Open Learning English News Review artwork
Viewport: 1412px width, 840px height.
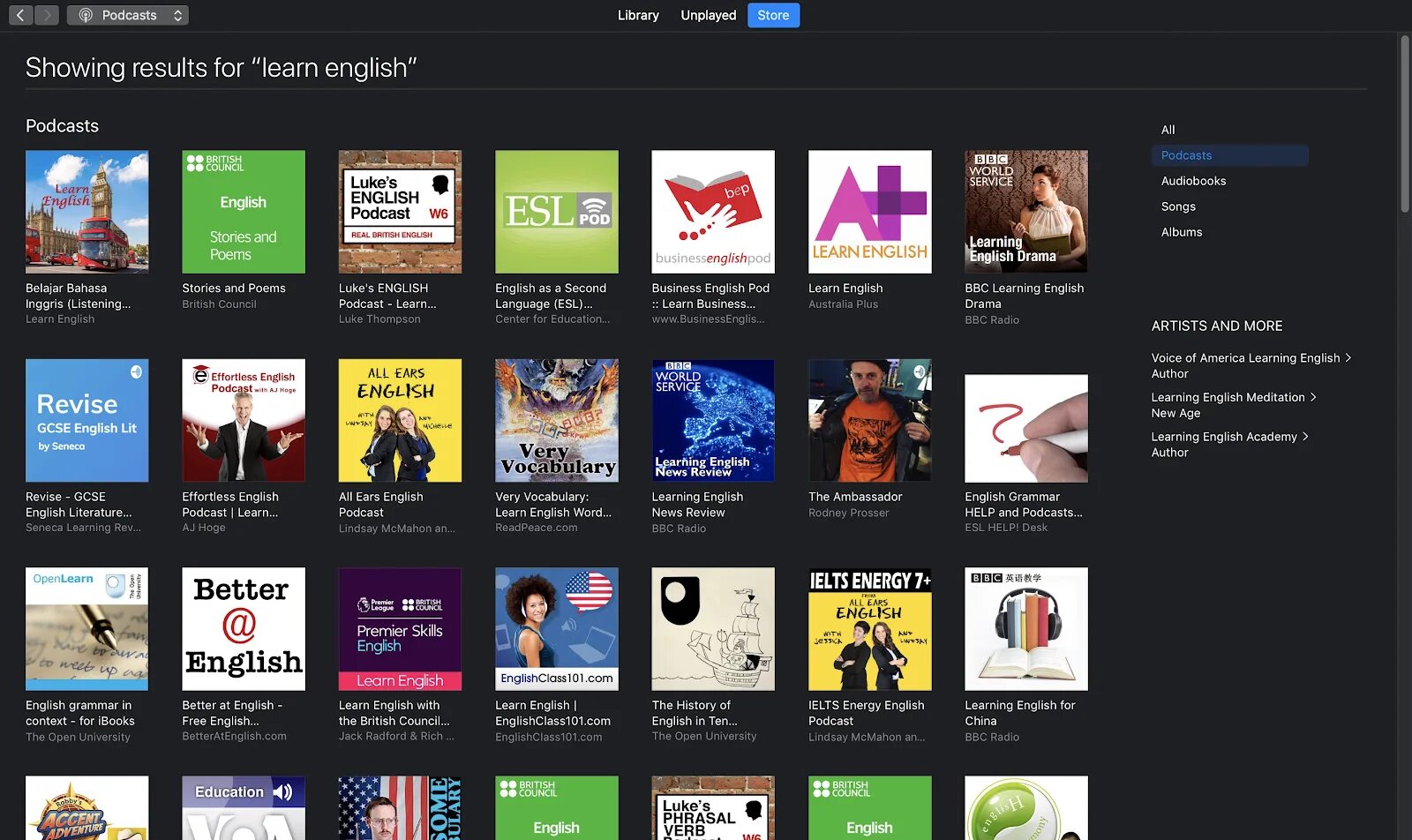point(713,420)
